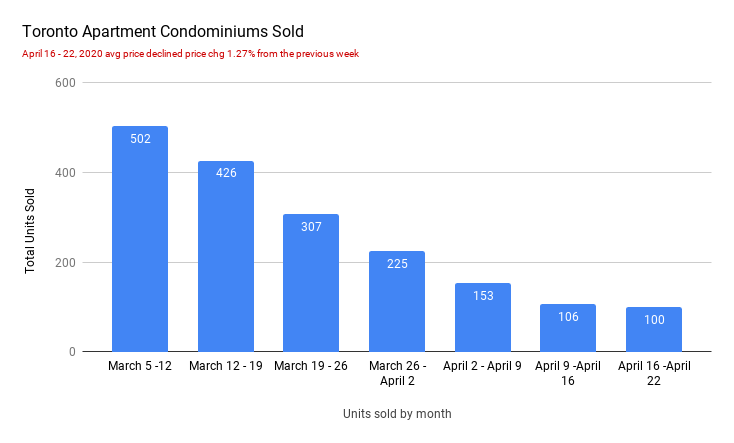
Task: Click the chart title 'Toronto Apartment Condominiums Sold'
Action: click(x=163, y=32)
